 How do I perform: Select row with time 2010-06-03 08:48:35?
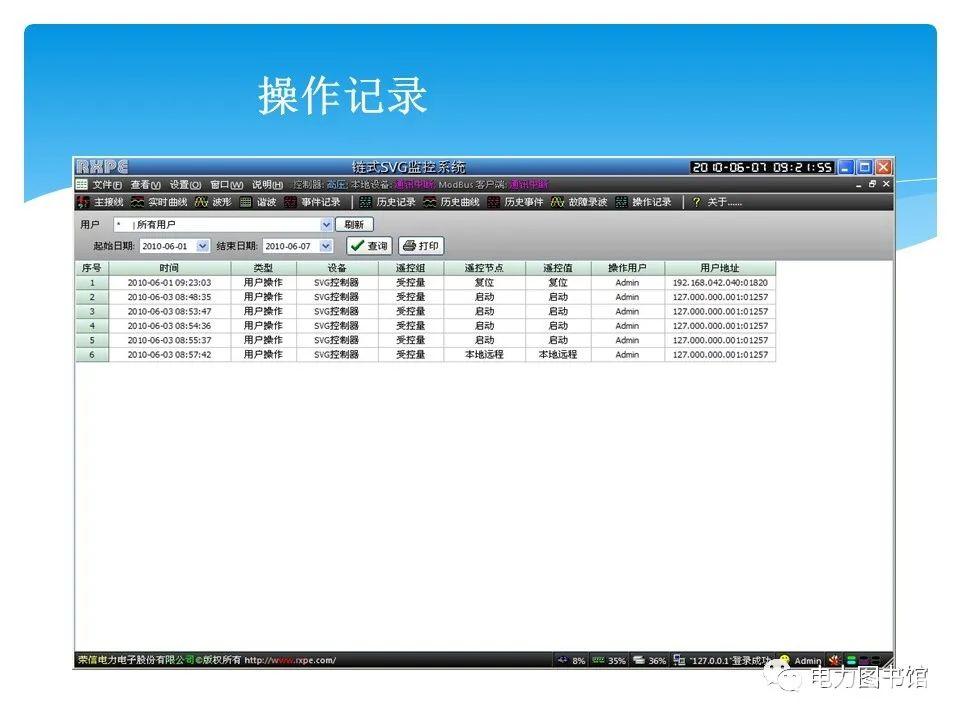coord(426,297)
